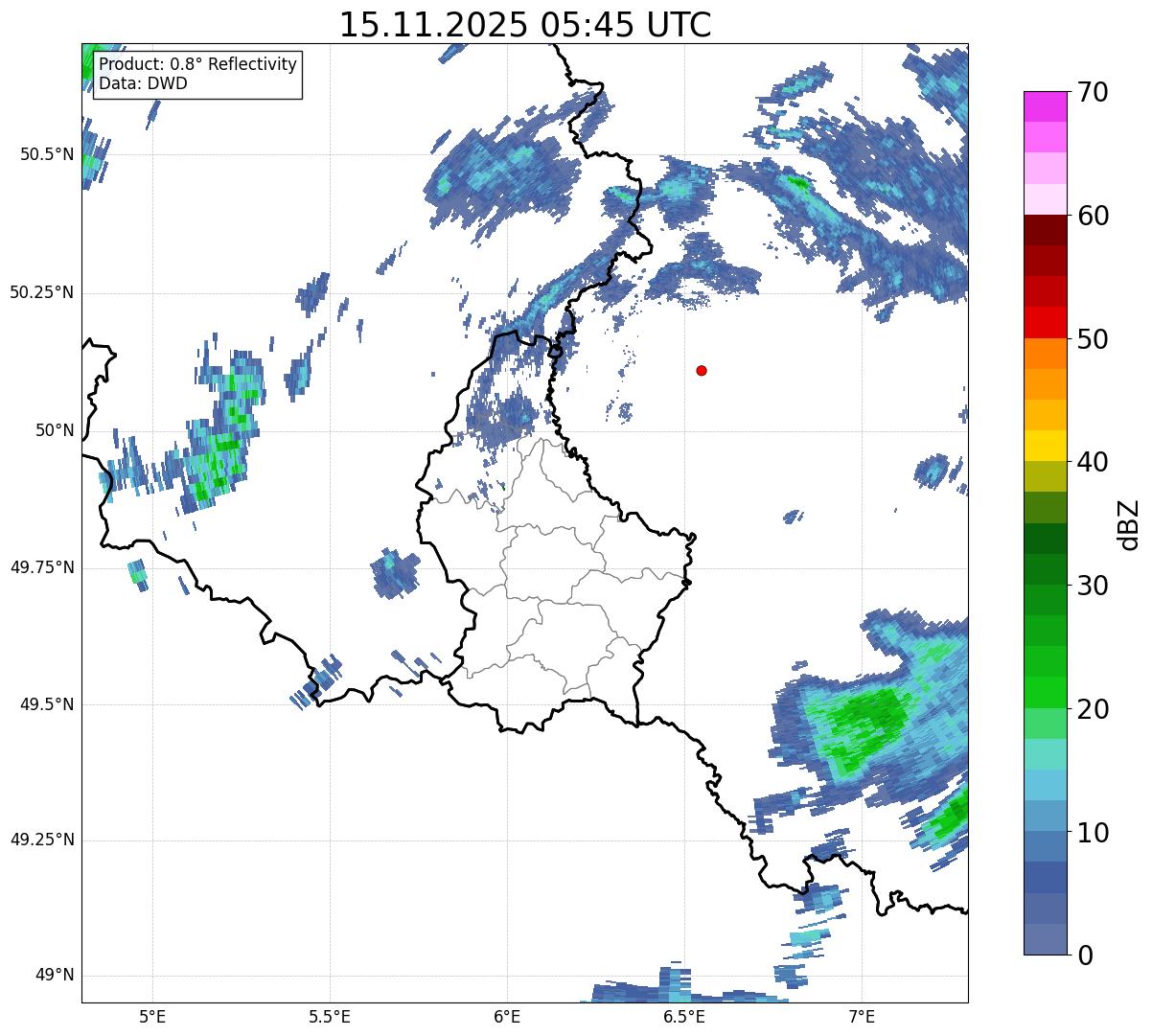Click the bright red colorbar segment above 50
Viewport: 1152px width, 1036px height.
(x=1045, y=323)
